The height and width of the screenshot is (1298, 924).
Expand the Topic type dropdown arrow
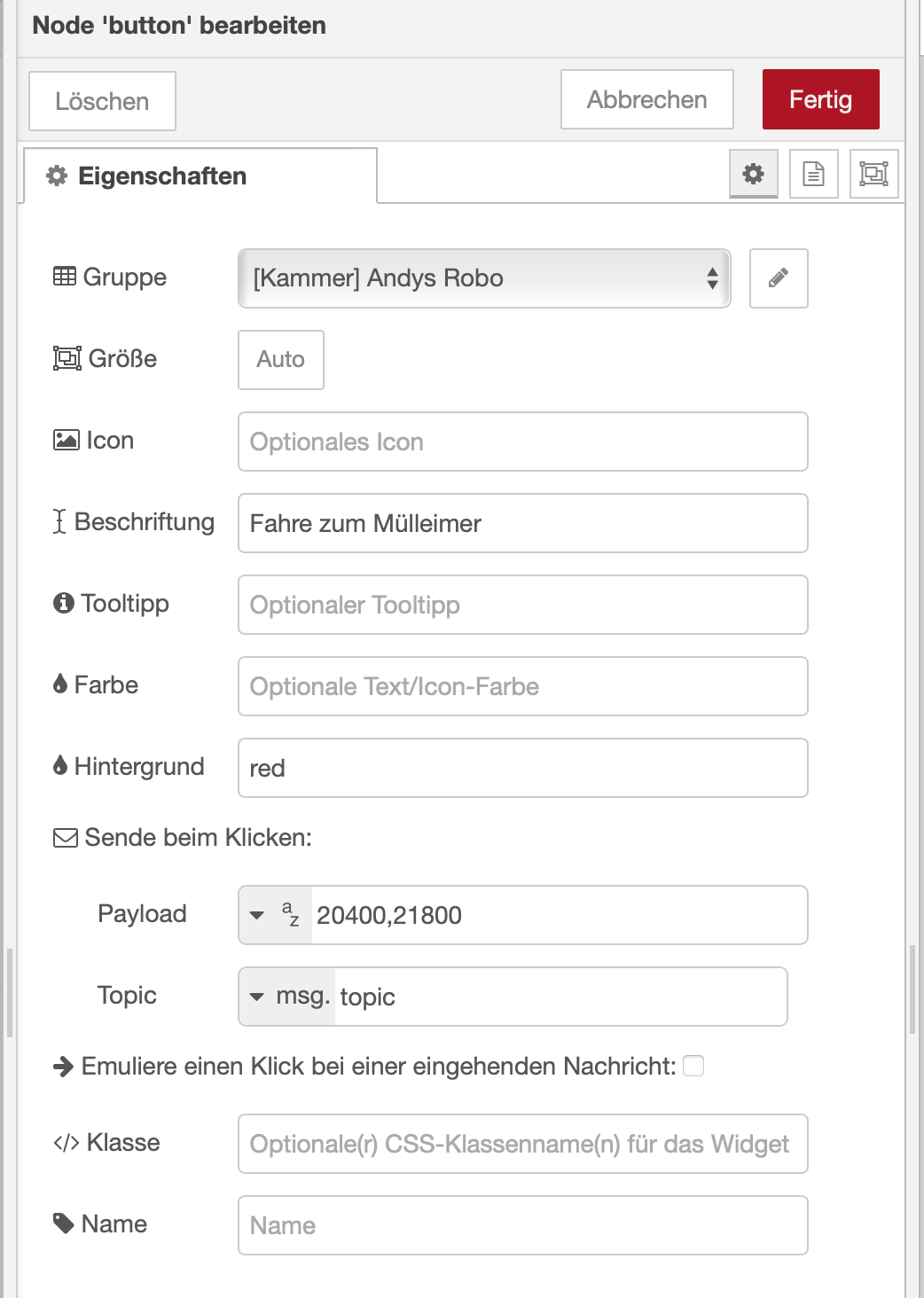click(x=257, y=997)
